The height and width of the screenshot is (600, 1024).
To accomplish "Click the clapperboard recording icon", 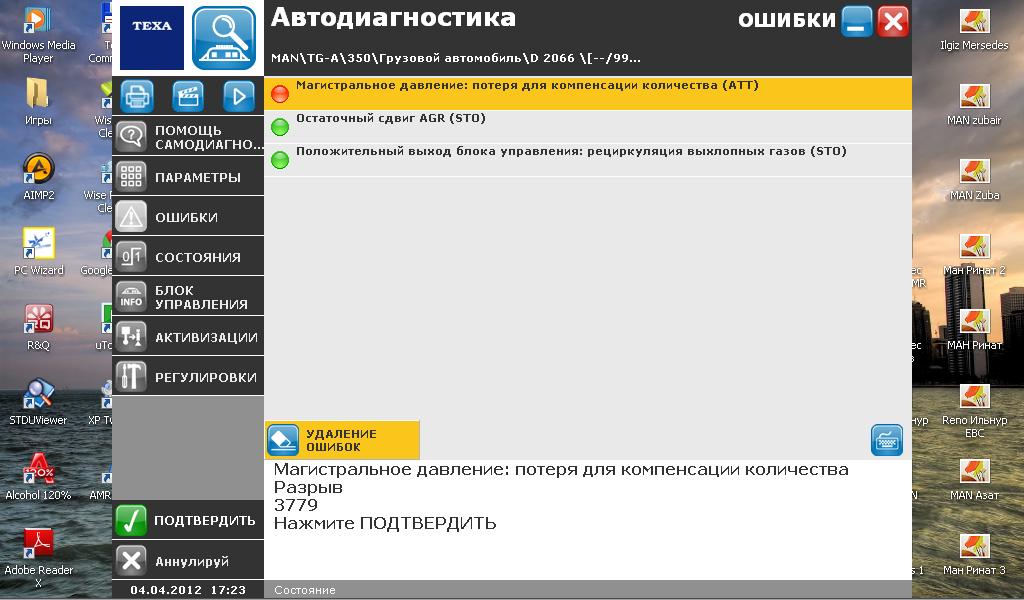I will (188, 96).
